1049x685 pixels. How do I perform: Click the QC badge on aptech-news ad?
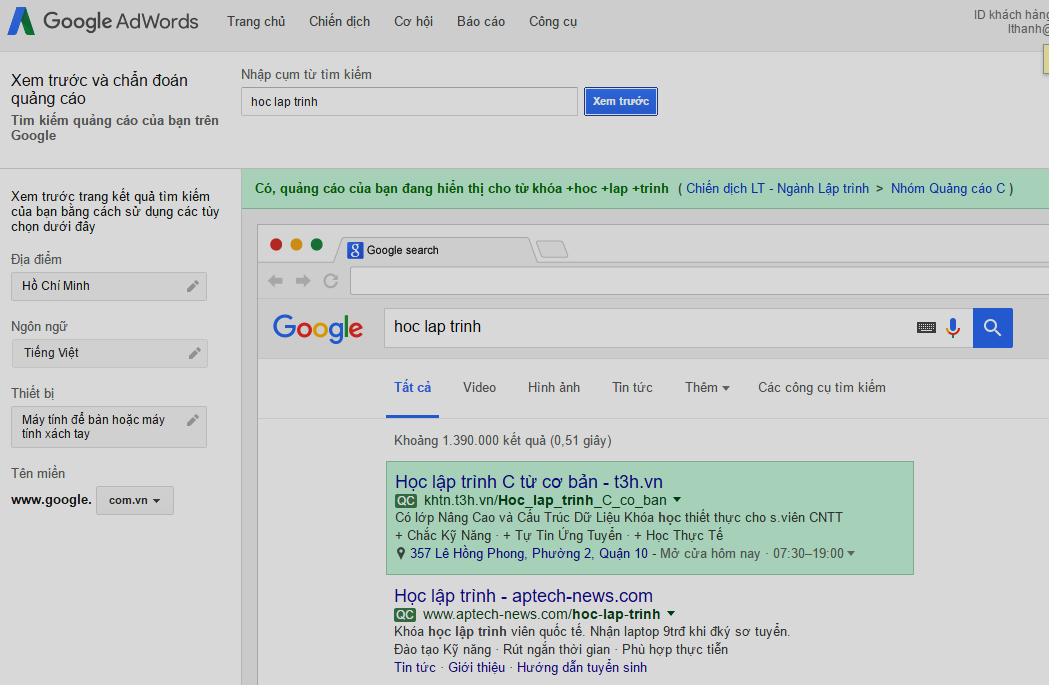[x=405, y=615]
